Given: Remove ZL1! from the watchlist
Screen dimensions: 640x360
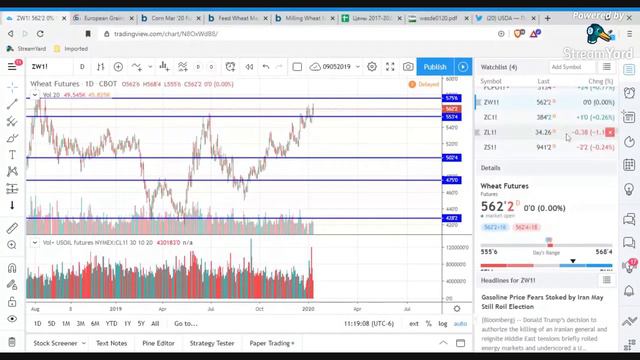Looking at the screenshot, I should pos(610,132).
